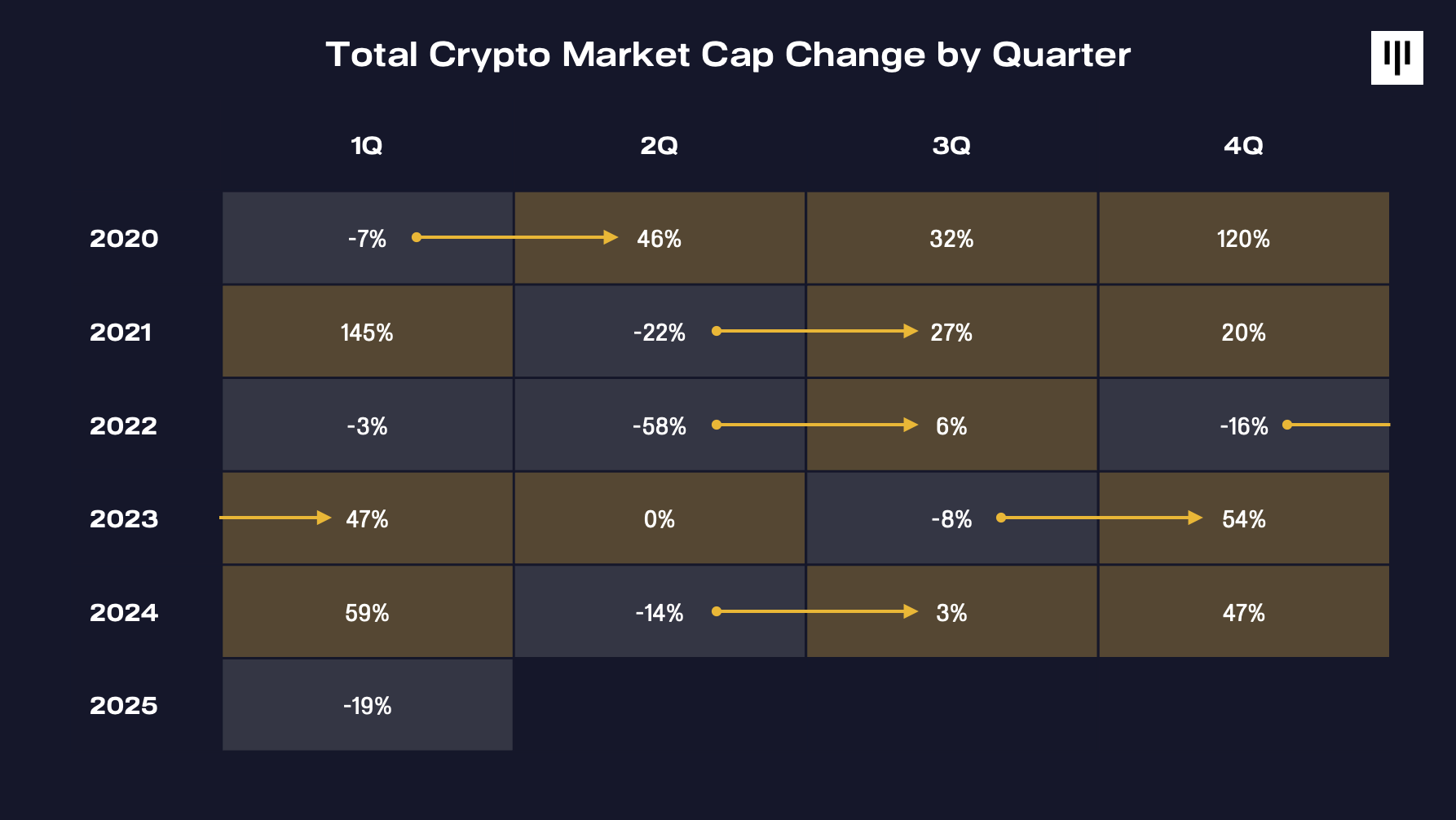Select the 2025 row label
The height and width of the screenshot is (820, 1456).
tap(124, 705)
